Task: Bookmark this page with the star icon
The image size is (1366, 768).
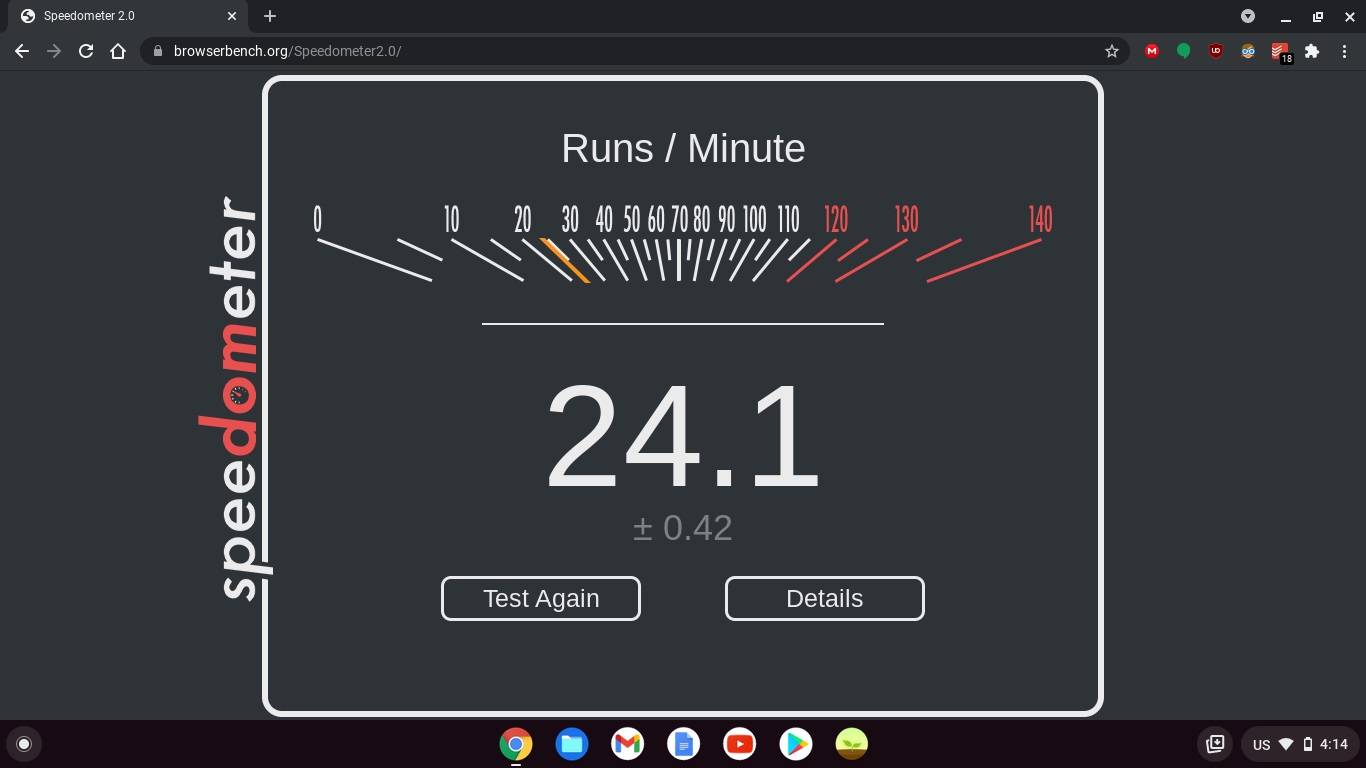Action: (x=1112, y=51)
